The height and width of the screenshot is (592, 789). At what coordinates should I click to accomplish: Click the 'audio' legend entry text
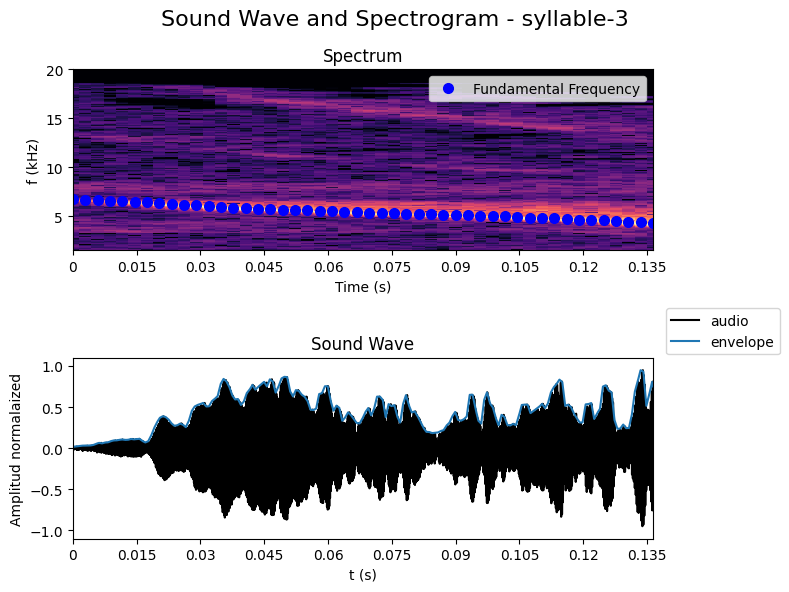[729, 321]
